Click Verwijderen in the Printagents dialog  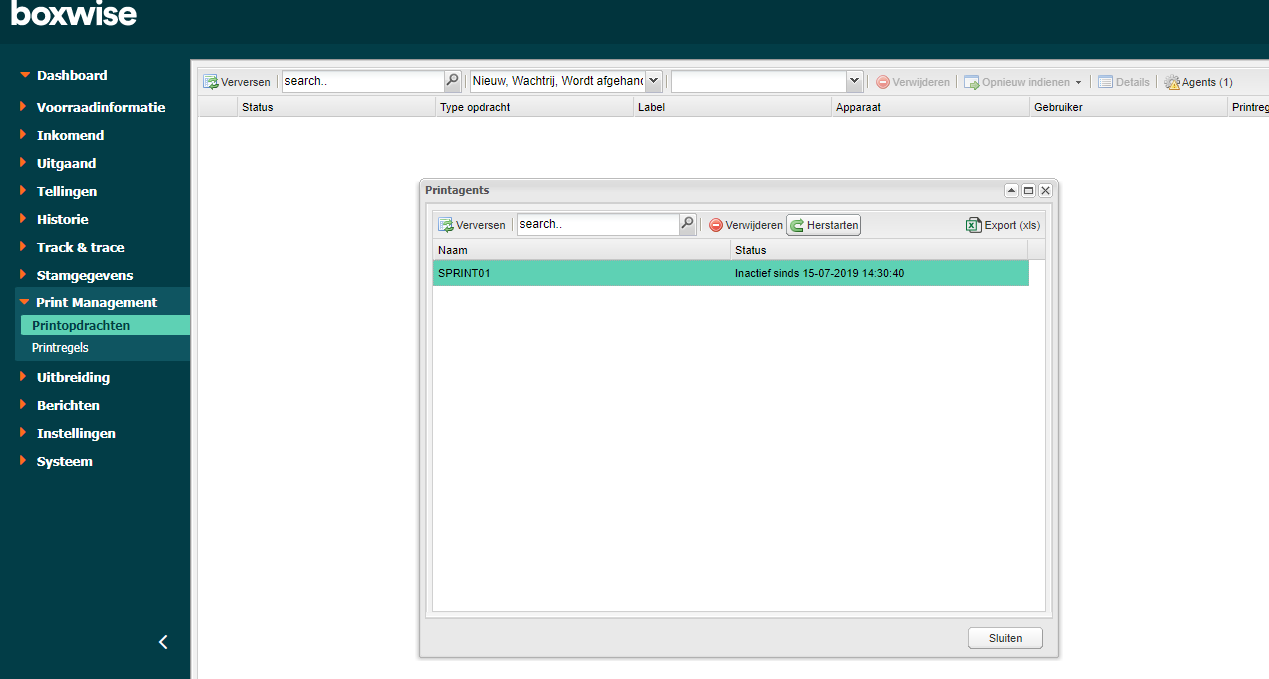(746, 225)
